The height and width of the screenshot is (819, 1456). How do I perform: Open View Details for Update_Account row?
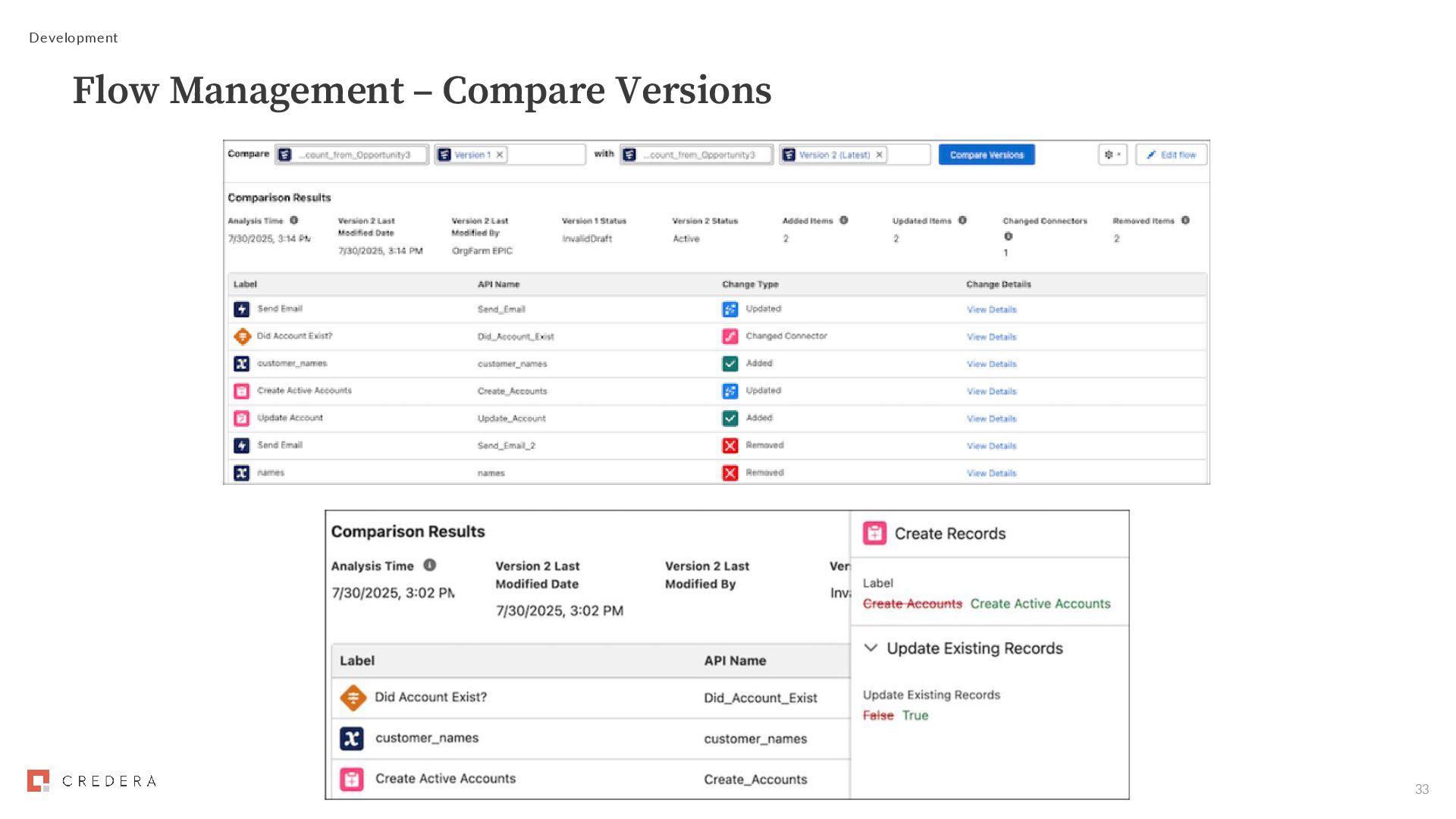click(x=991, y=419)
